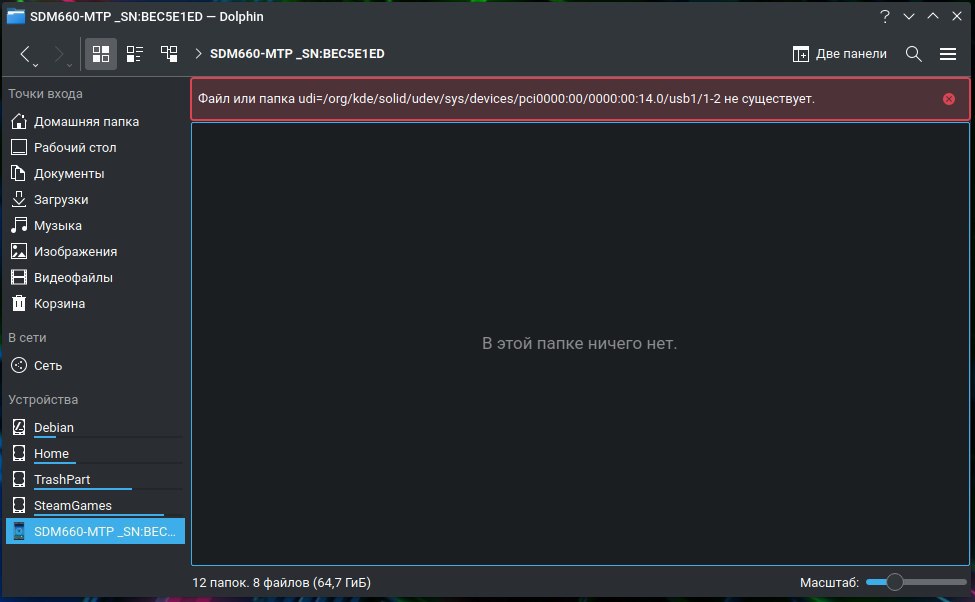Expand the breadcrumb path chevron
The height and width of the screenshot is (602, 975).
point(198,53)
